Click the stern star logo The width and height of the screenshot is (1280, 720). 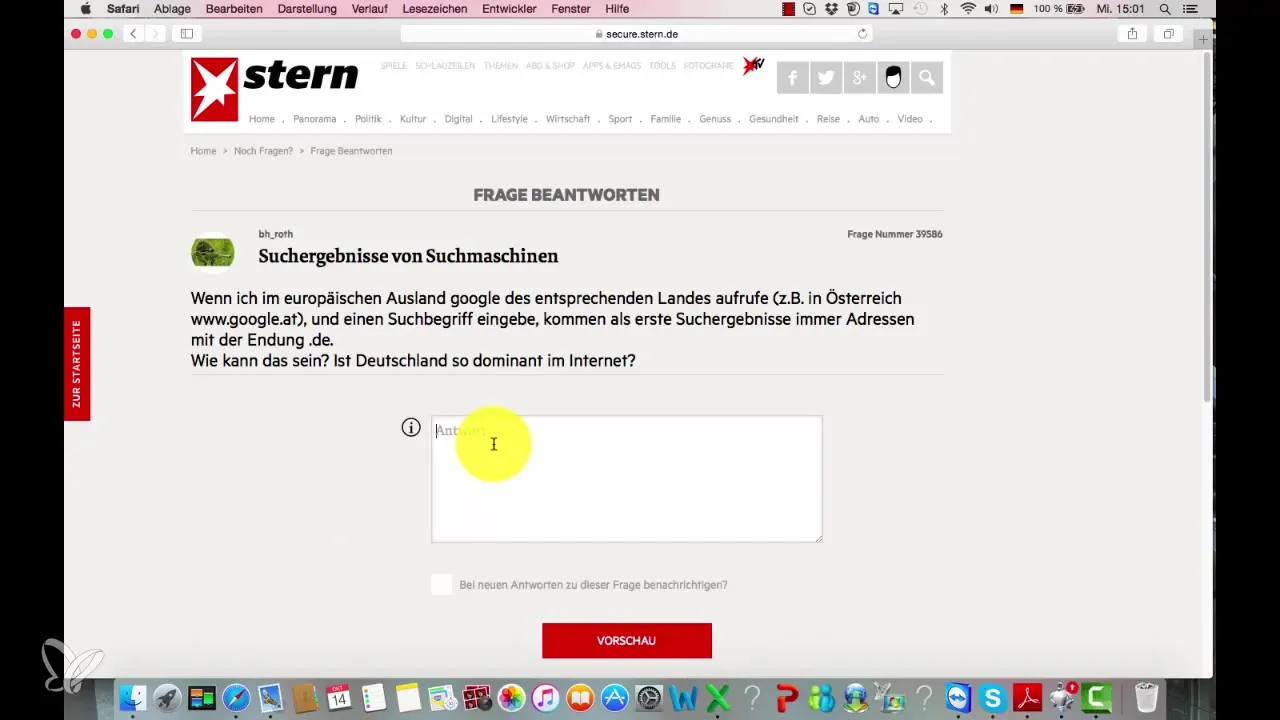coord(215,89)
